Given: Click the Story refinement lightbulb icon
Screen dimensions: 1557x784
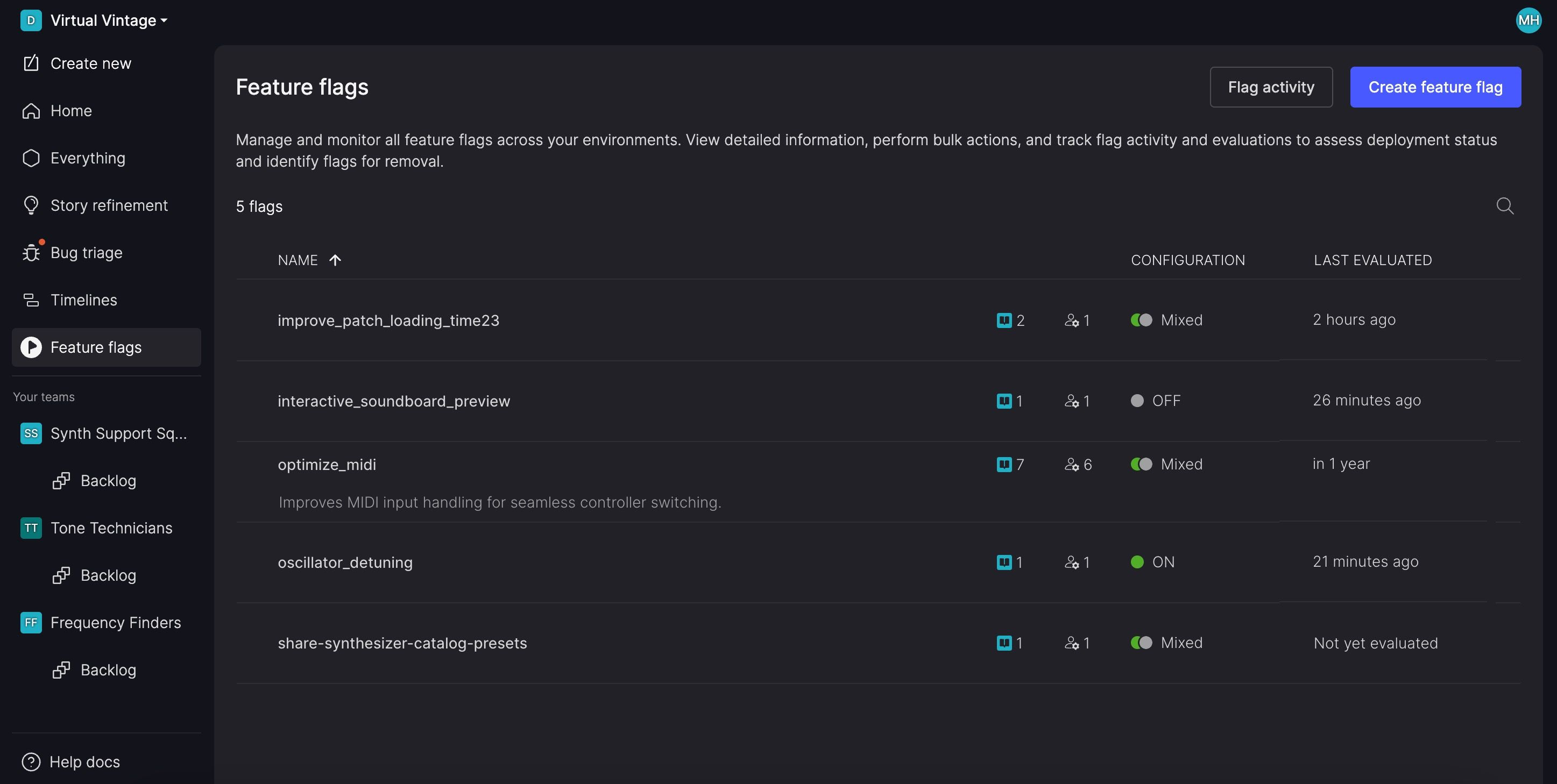Looking at the screenshot, I should point(31,205).
